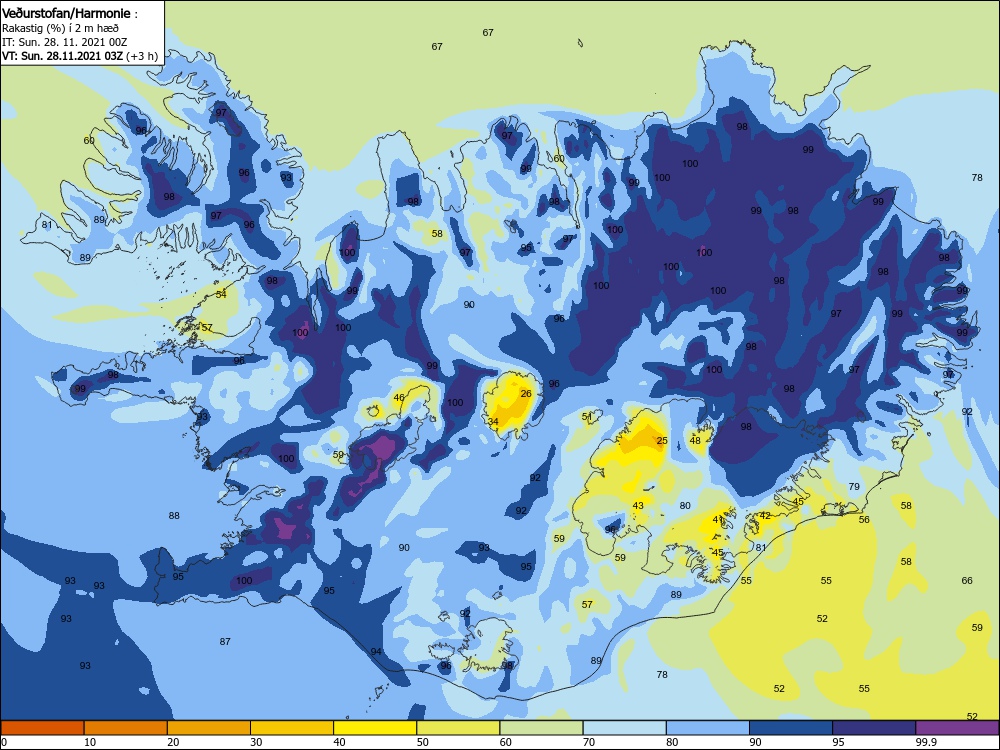Click the 70–80 pale blue legend swatch
The width and height of the screenshot is (1000, 750).
(x=625, y=728)
